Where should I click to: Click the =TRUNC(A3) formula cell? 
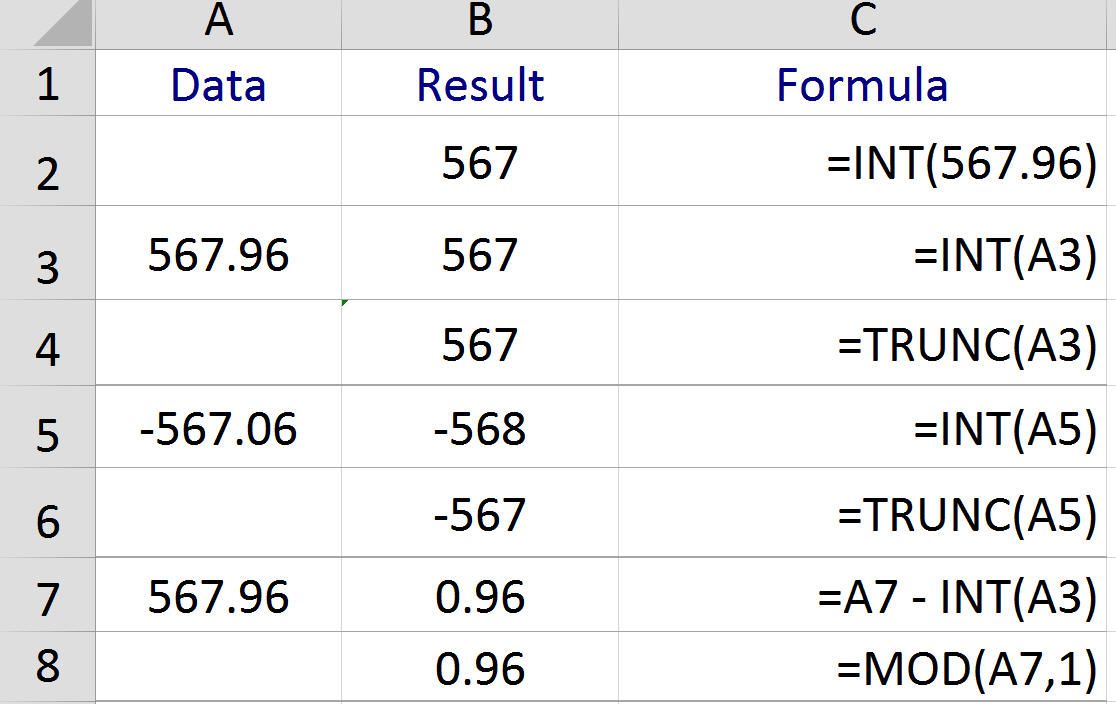tap(863, 342)
